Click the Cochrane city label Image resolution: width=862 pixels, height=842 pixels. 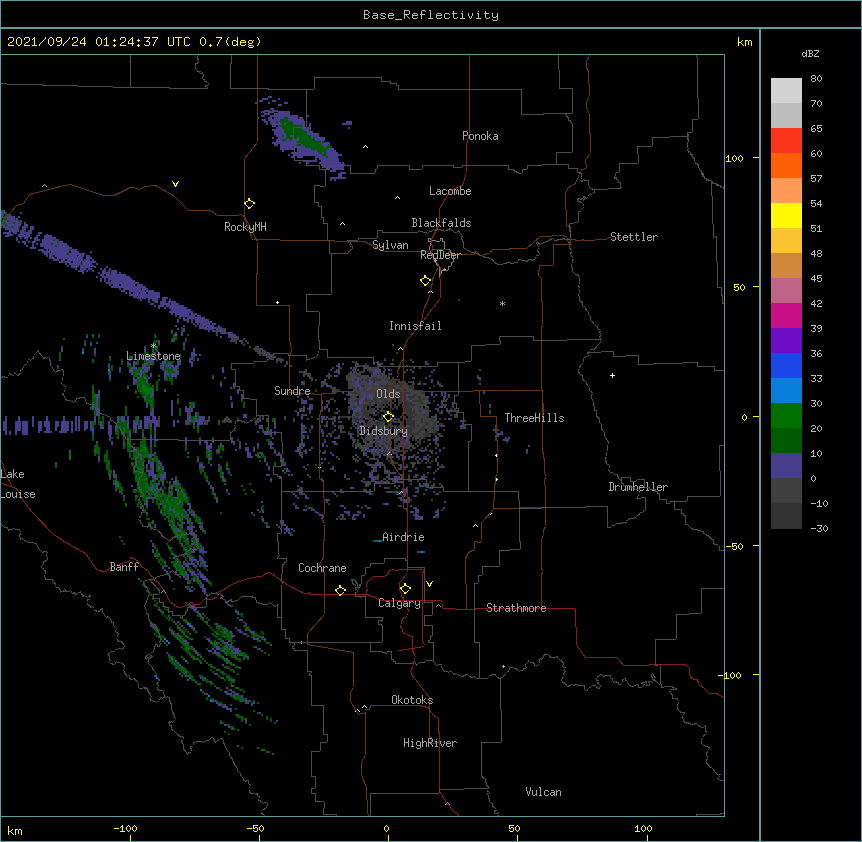coord(322,568)
